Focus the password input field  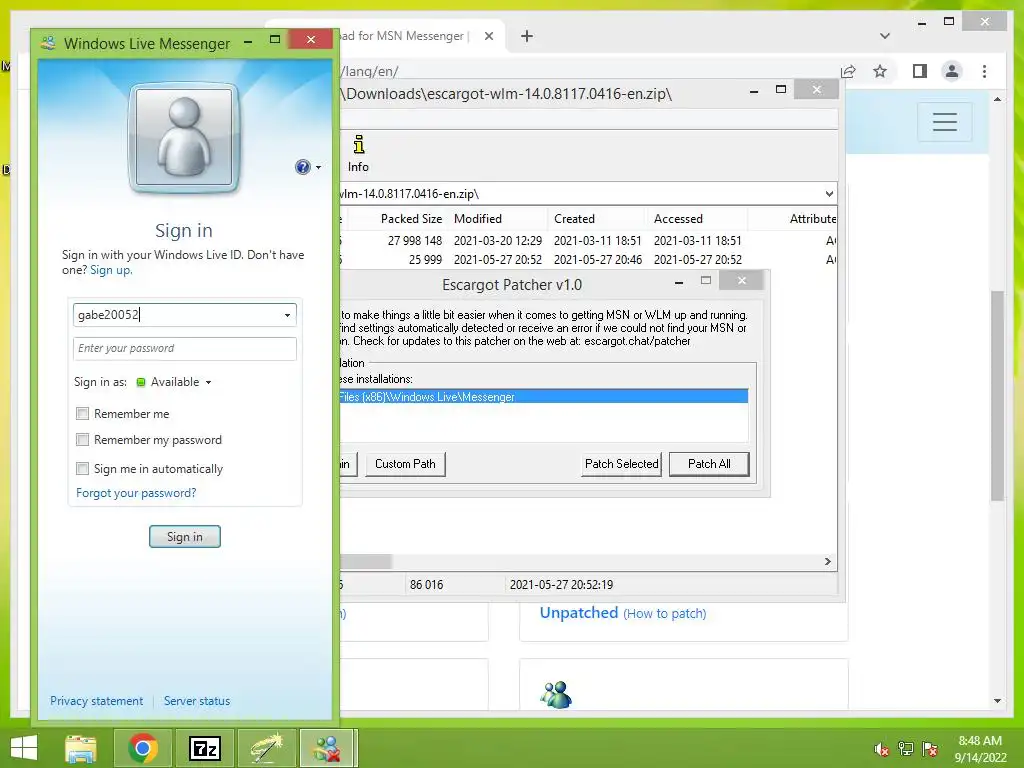click(x=185, y=348)
